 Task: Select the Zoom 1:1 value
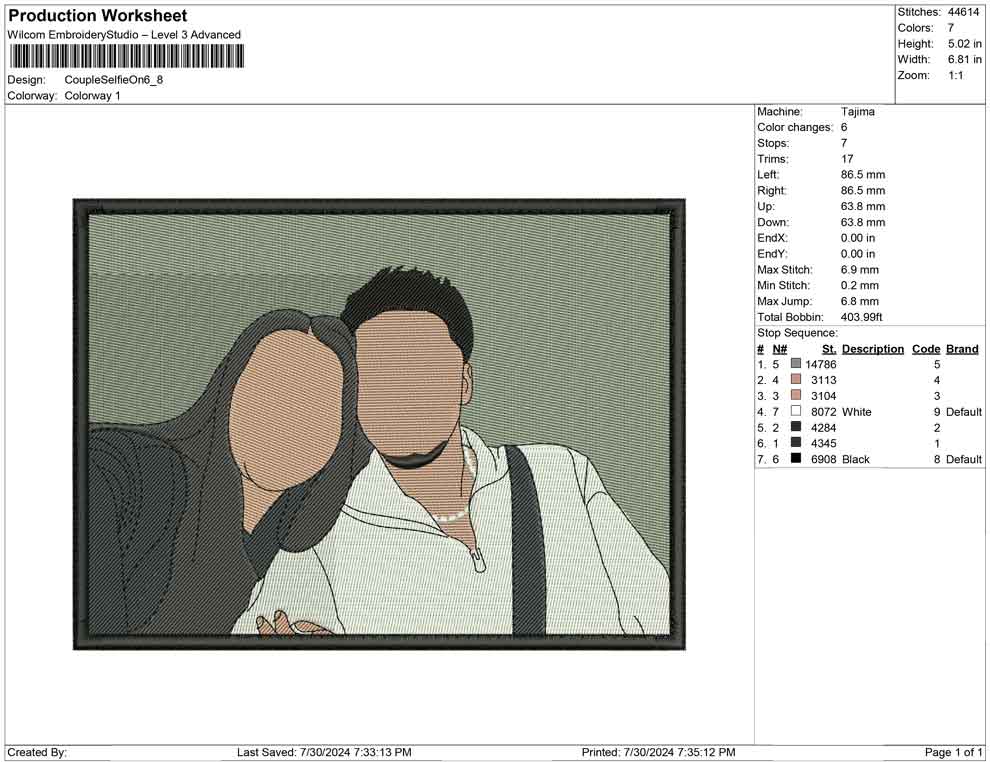(955, 75)
